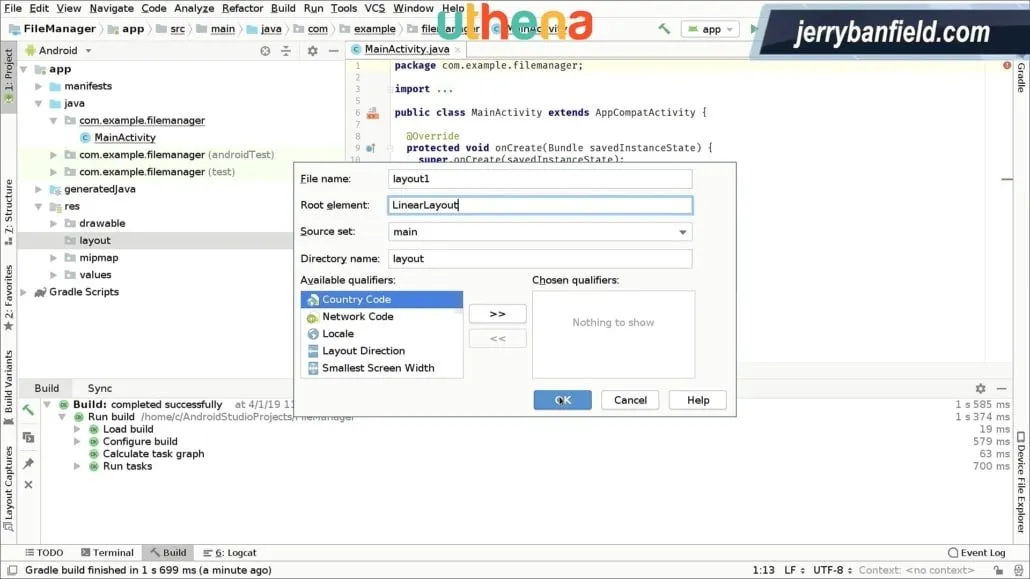
Task: Click Cancel in the dialog
Action: click(630, 400)
